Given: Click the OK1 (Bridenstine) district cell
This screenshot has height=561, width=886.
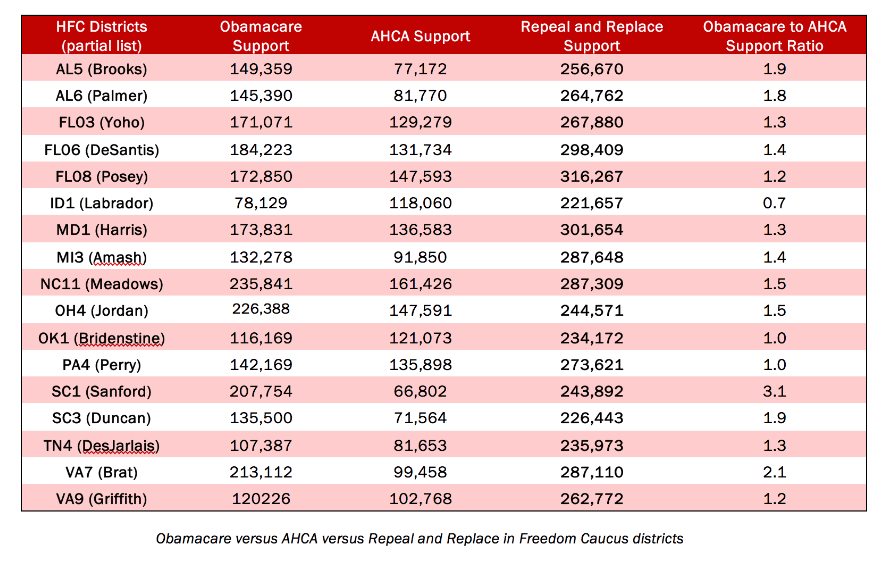Looking at the screenshot, I should click(x=102, y=338).
